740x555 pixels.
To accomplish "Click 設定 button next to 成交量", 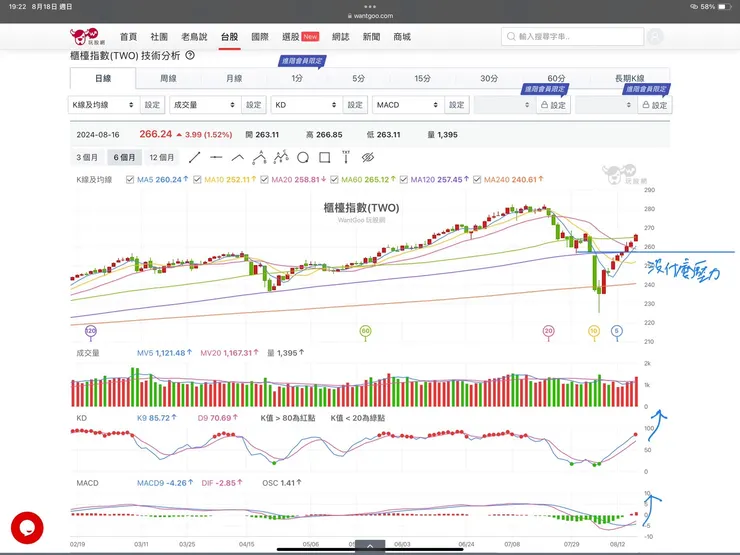I will pos(253,105).
